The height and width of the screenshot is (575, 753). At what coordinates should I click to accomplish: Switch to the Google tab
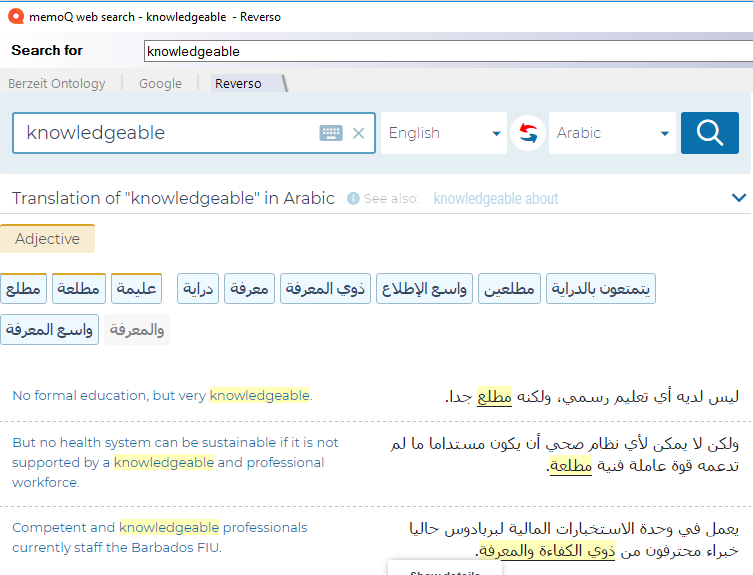pyautogui.click(x=160, y=84)
